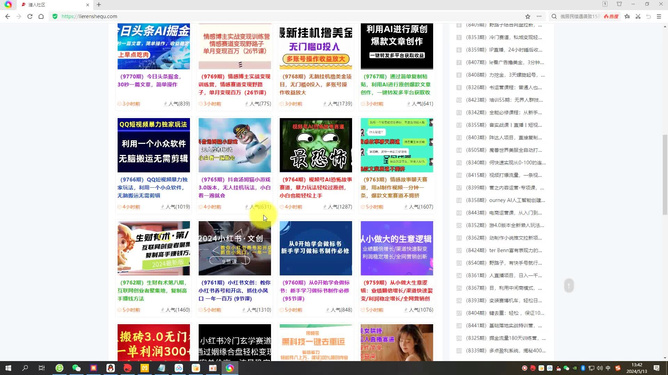Open the (9769期) article title link
The width and height of the screenshot is (668, 375).
pos(234,84)
